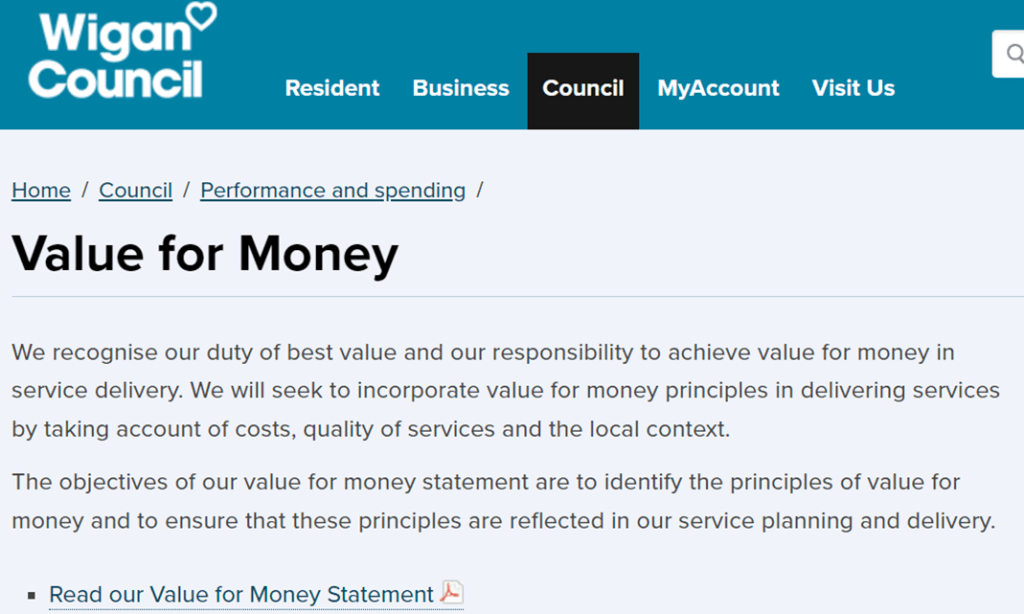Click the slash after 'Performance and spending'
The width and height of the screenshot is (1024, 614).
(480, 190)
